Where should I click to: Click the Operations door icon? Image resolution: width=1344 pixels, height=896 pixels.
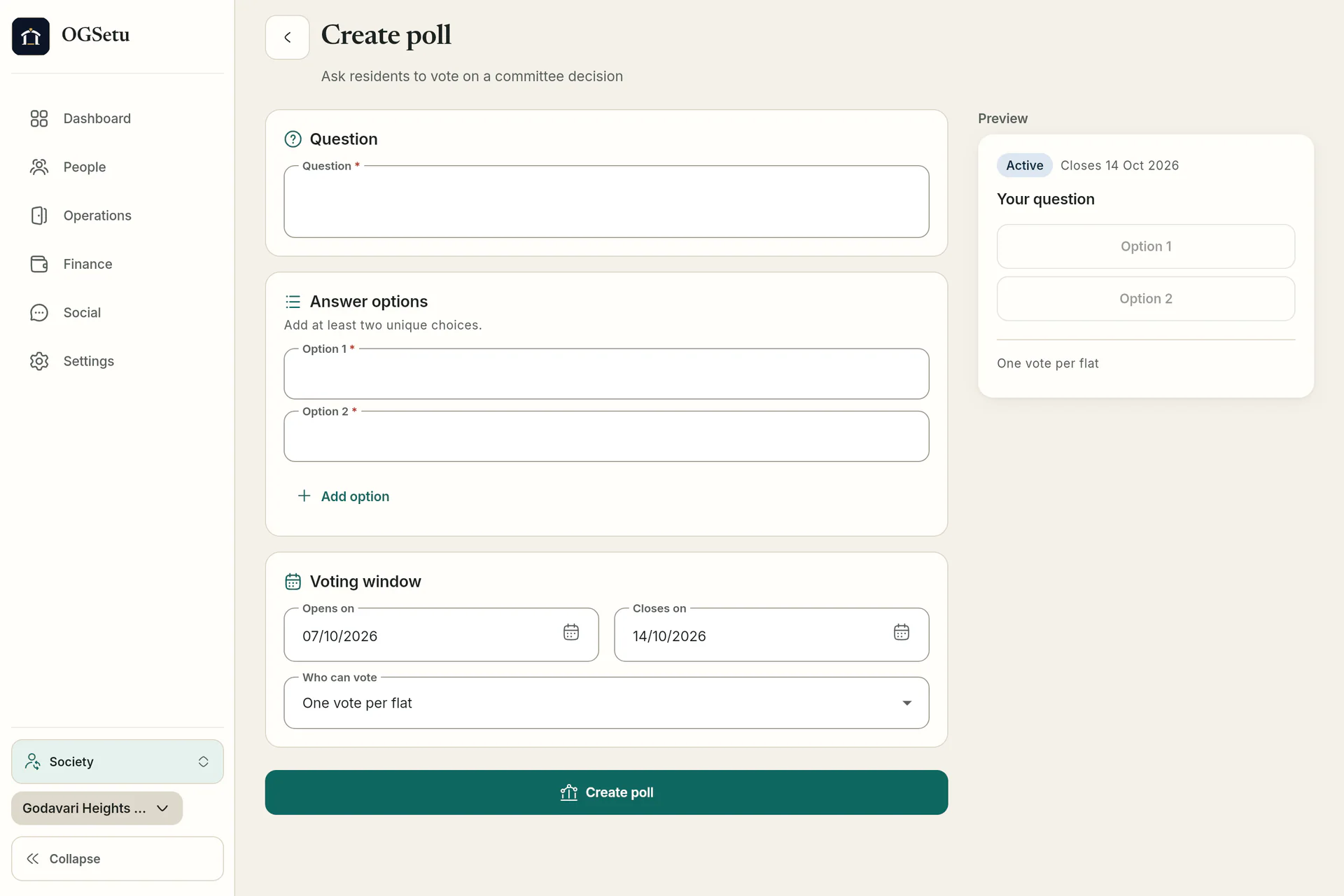39,216
